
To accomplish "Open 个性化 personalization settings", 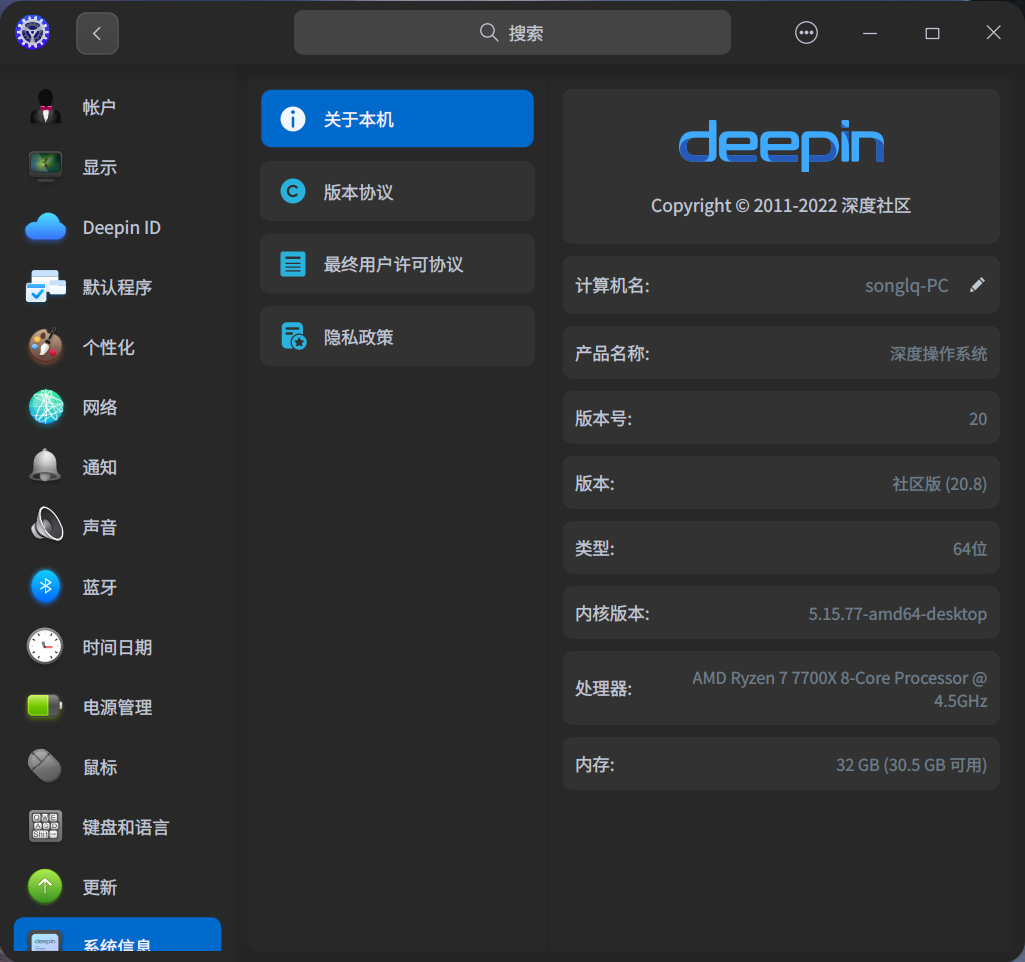I will pos(108,347).
